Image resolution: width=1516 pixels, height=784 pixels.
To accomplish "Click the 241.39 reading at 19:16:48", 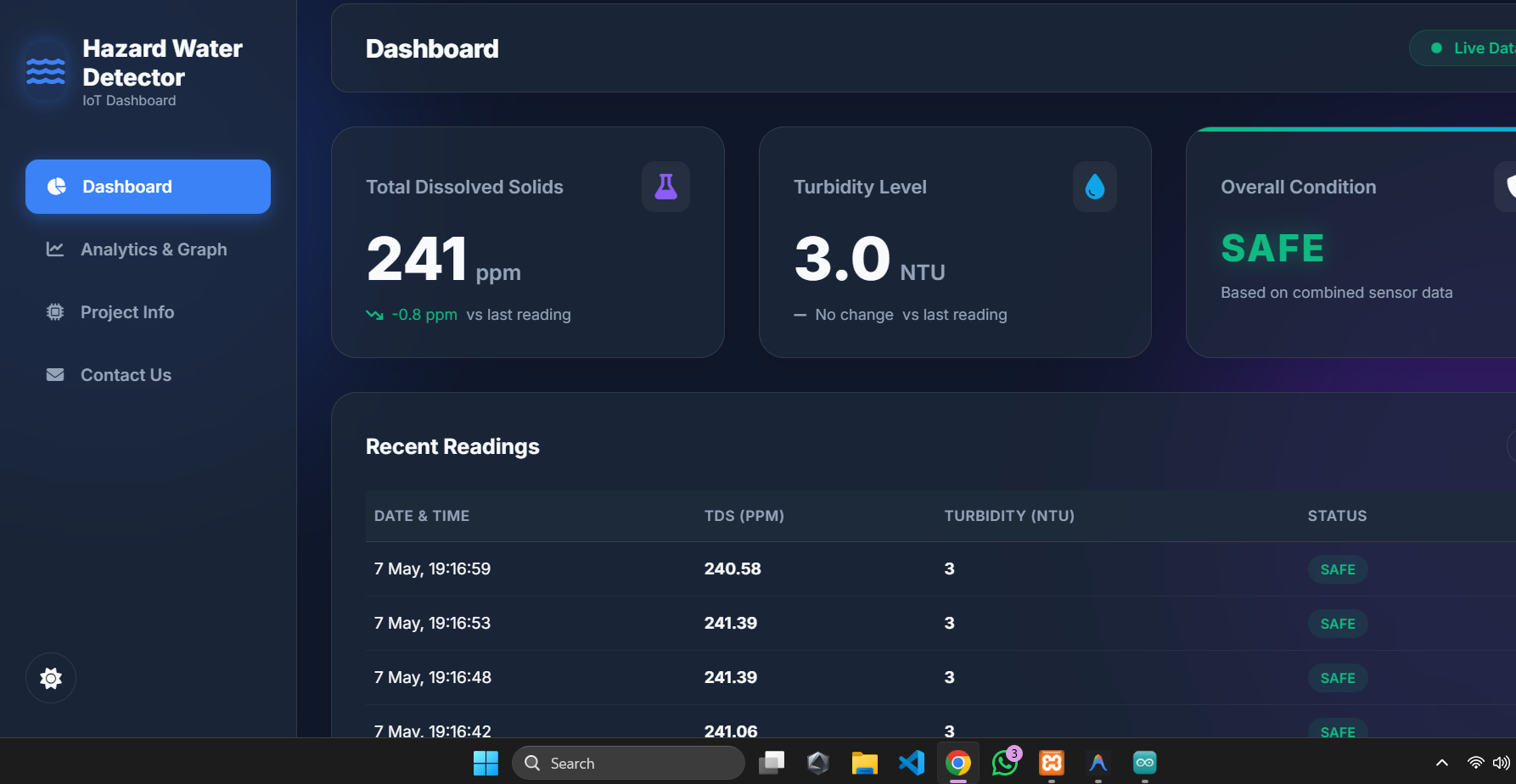I will (731, 677).
